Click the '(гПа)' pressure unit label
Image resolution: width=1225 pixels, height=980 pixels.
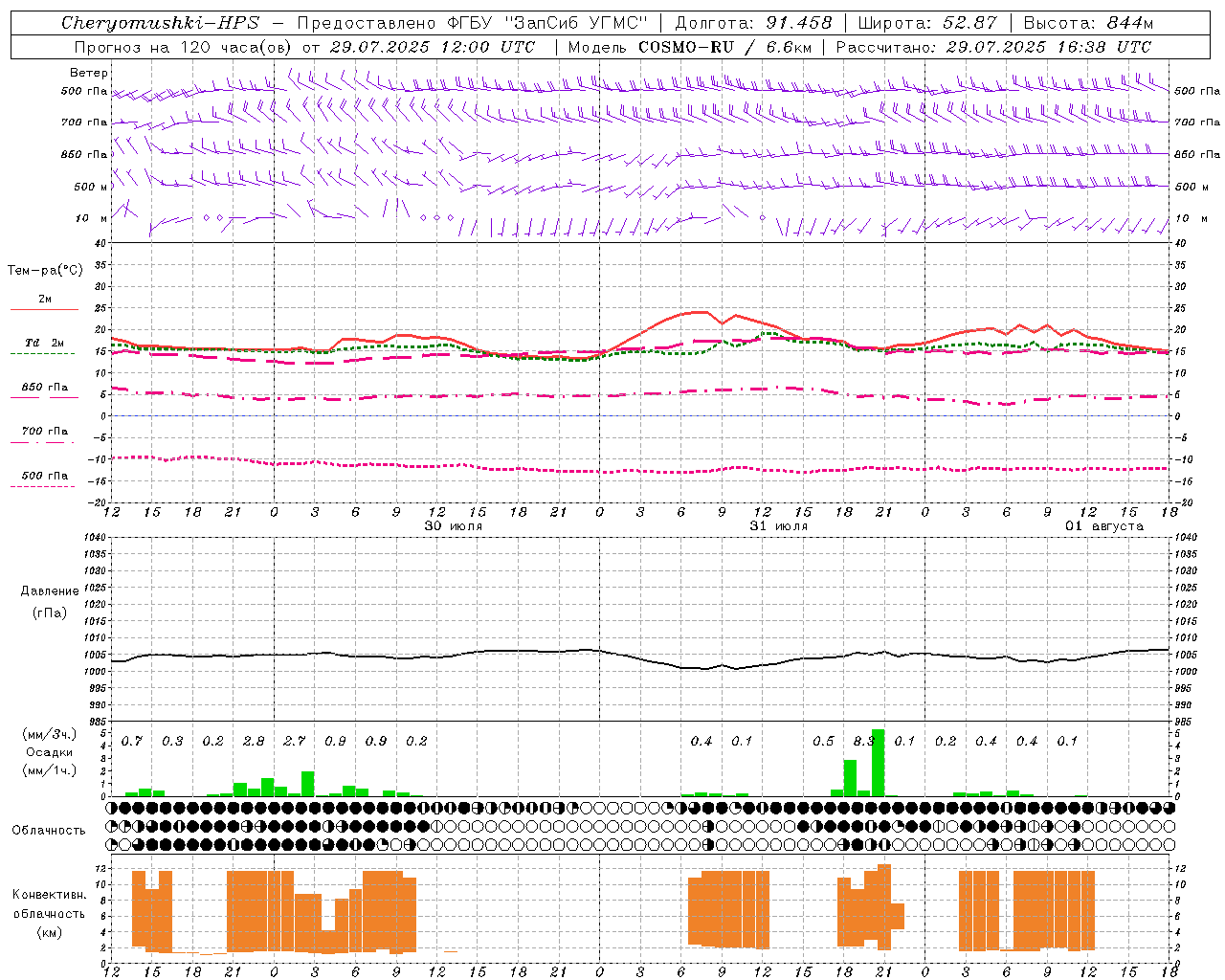[50, 612]
